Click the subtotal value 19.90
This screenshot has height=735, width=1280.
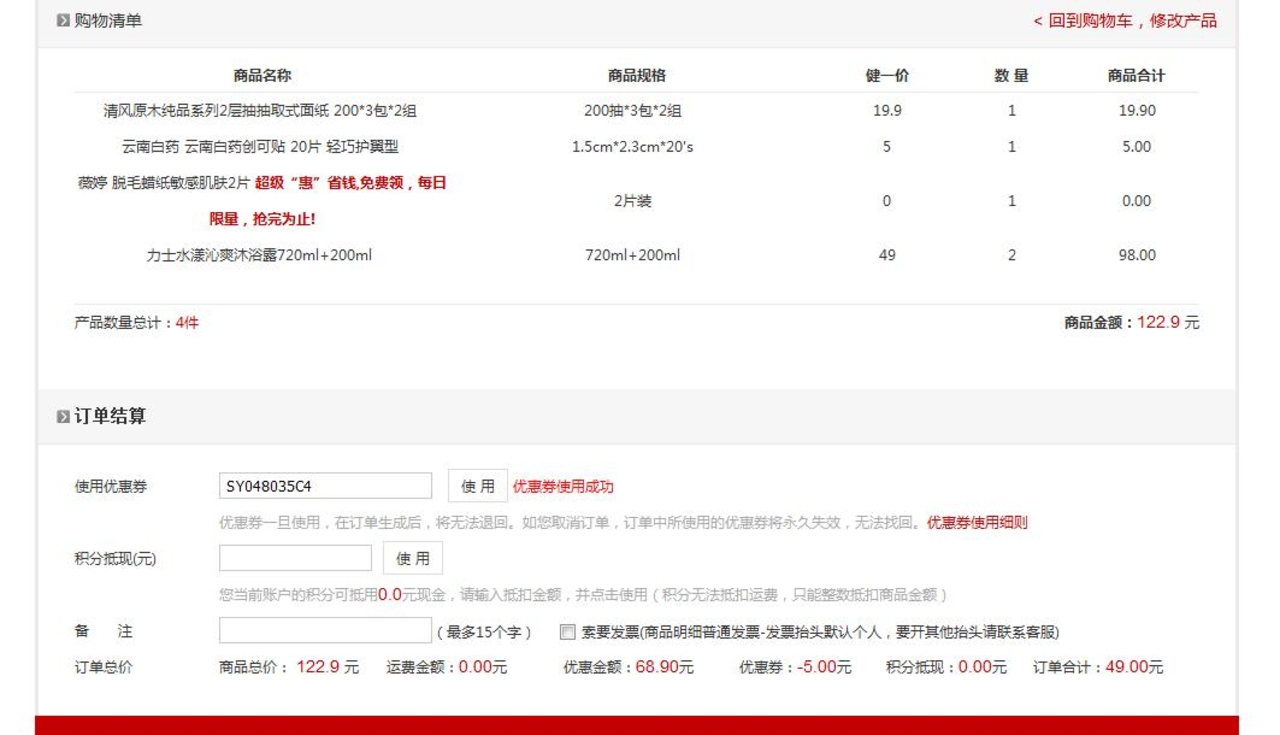coord(1137,111)
